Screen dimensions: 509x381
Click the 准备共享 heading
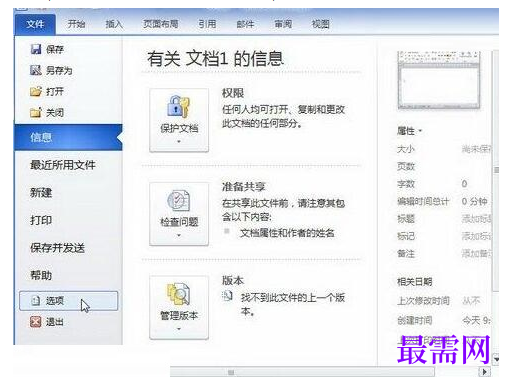tap(243, 187)
